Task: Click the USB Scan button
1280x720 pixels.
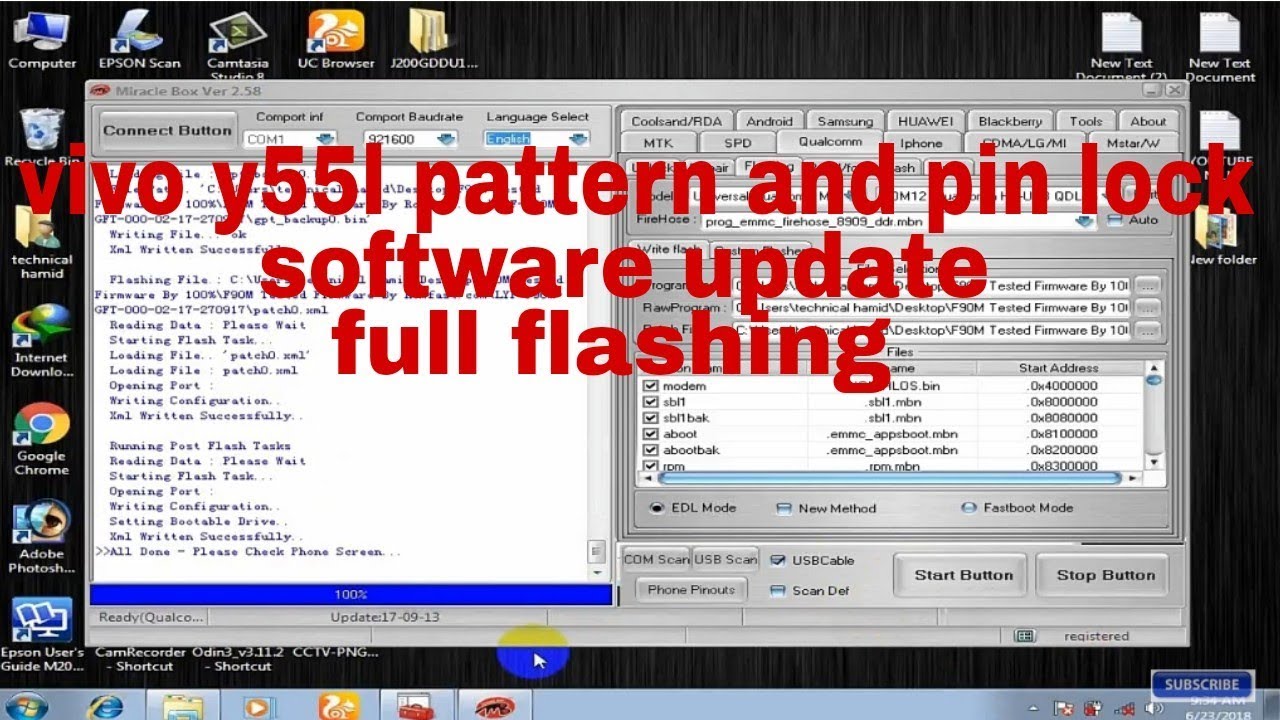Action: 726,559
